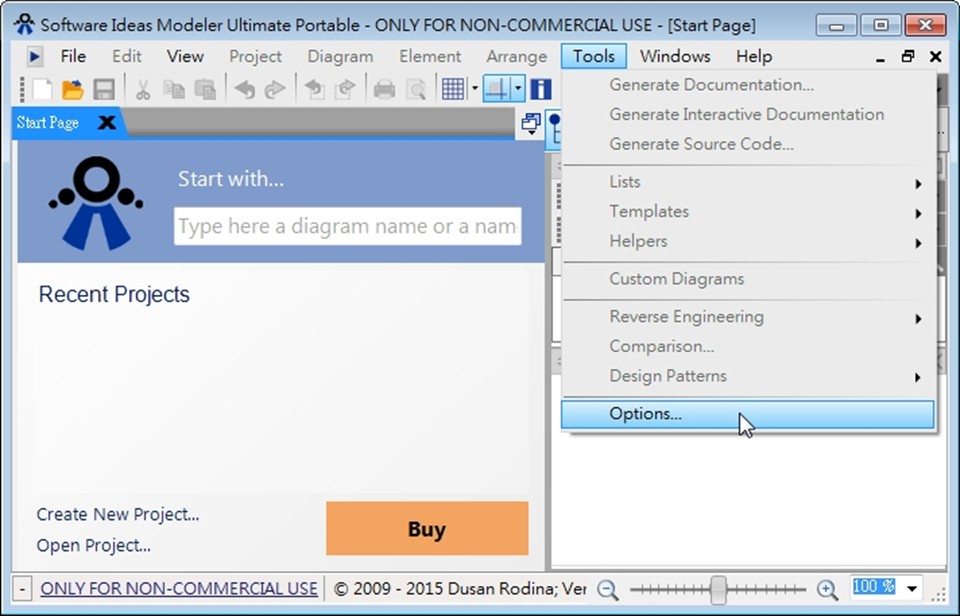Image resolution: width=960 pixels, height=616 pixels.
Task: Click the Open Project... link
Action: tap(94, 545)
